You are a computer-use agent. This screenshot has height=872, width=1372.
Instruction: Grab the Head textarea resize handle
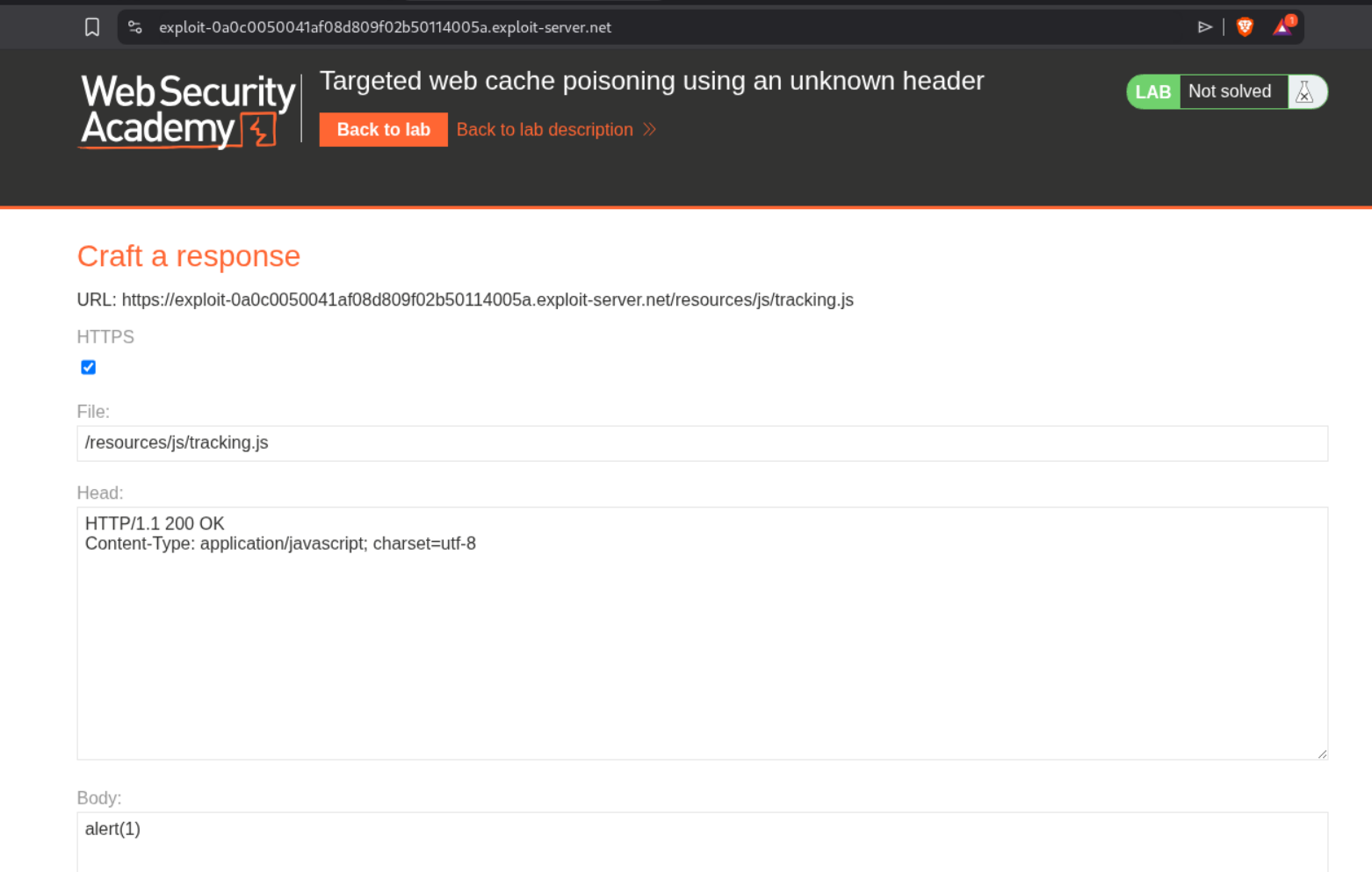coord(1321,753)
